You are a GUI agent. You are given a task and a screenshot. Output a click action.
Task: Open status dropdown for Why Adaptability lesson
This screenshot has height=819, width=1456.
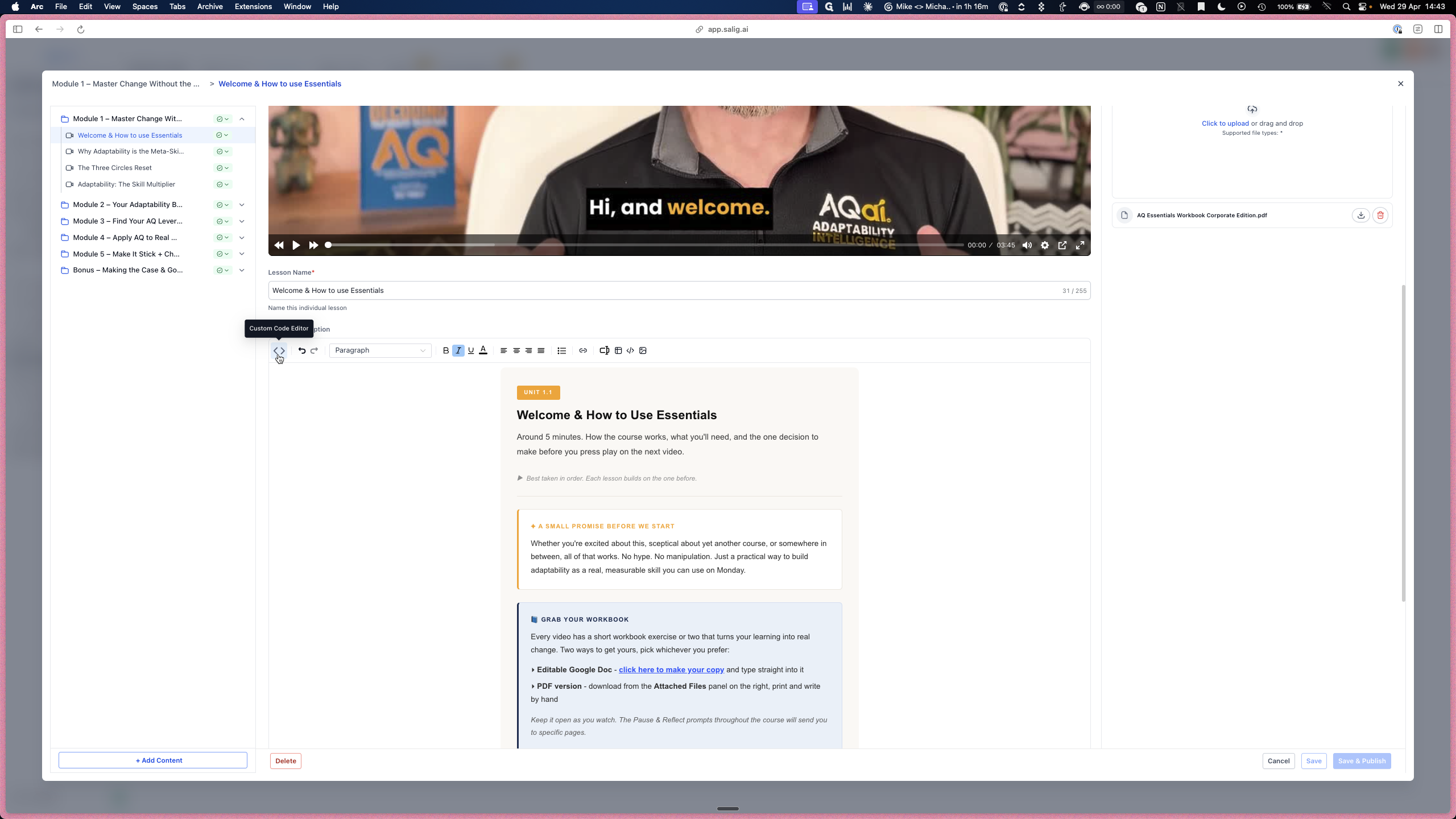(x=223, y=151)
